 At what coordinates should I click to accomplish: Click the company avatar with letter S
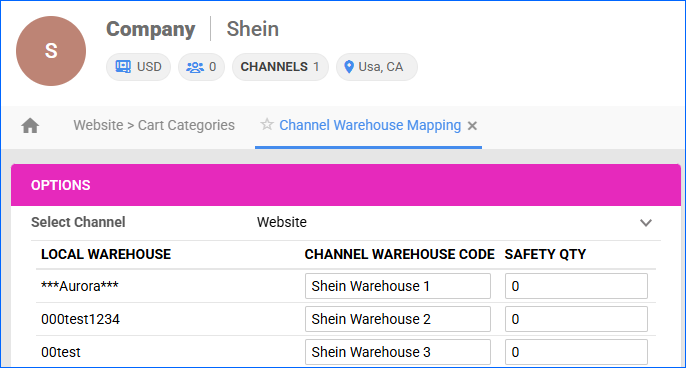[51, 51]
